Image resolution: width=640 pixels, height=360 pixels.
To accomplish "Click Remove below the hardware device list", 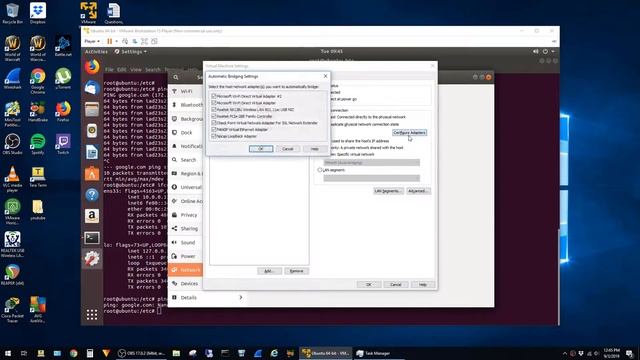I will point(296,271).
